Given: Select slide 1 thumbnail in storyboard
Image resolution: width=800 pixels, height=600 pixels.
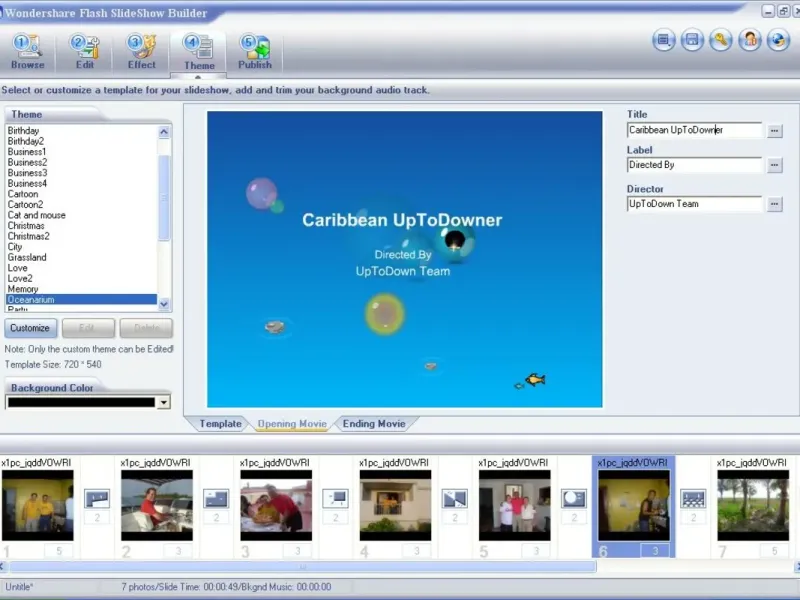Looking at the screenshot, I should [37, 506].
